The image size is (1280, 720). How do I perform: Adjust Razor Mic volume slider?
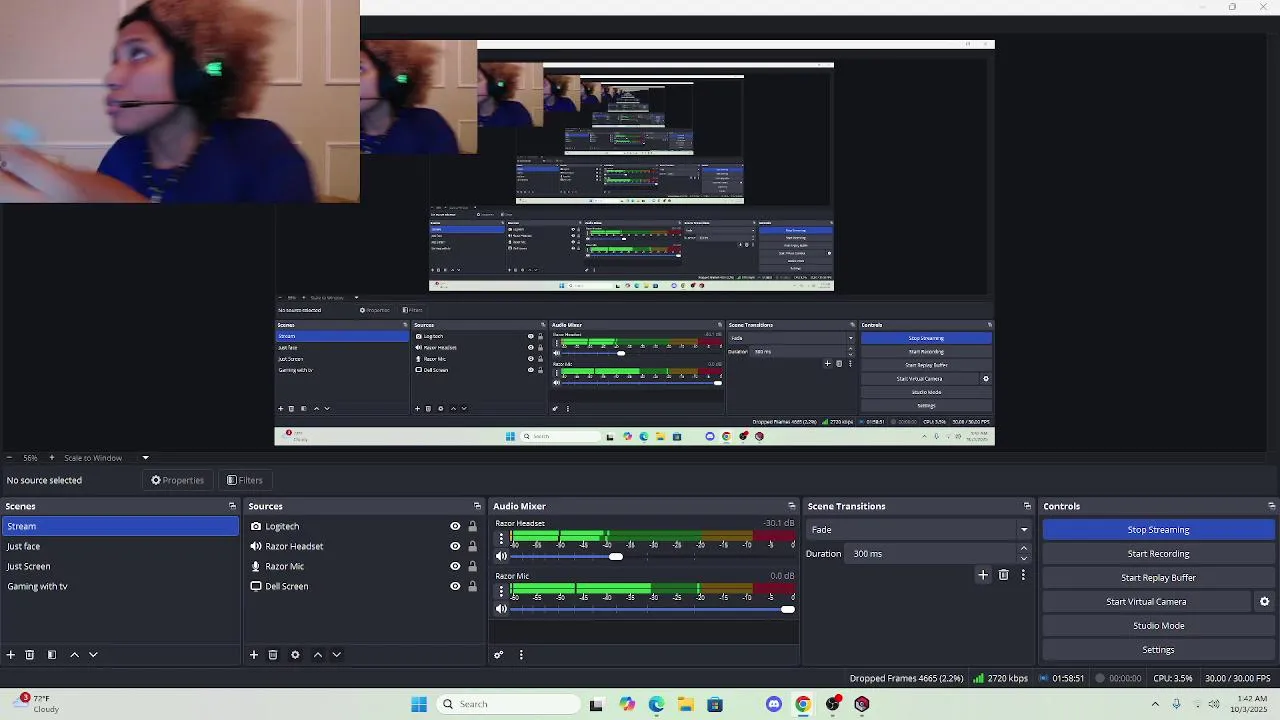click(788, 609)
